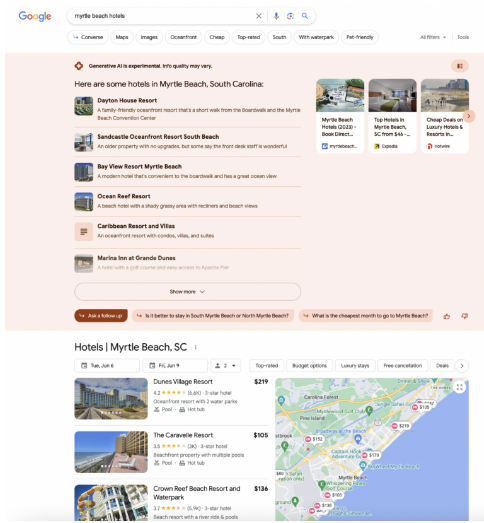Screen dimensions: 484x523
Task: Give thumbs down feedback on AI result
Action: [x=464, y=316]
